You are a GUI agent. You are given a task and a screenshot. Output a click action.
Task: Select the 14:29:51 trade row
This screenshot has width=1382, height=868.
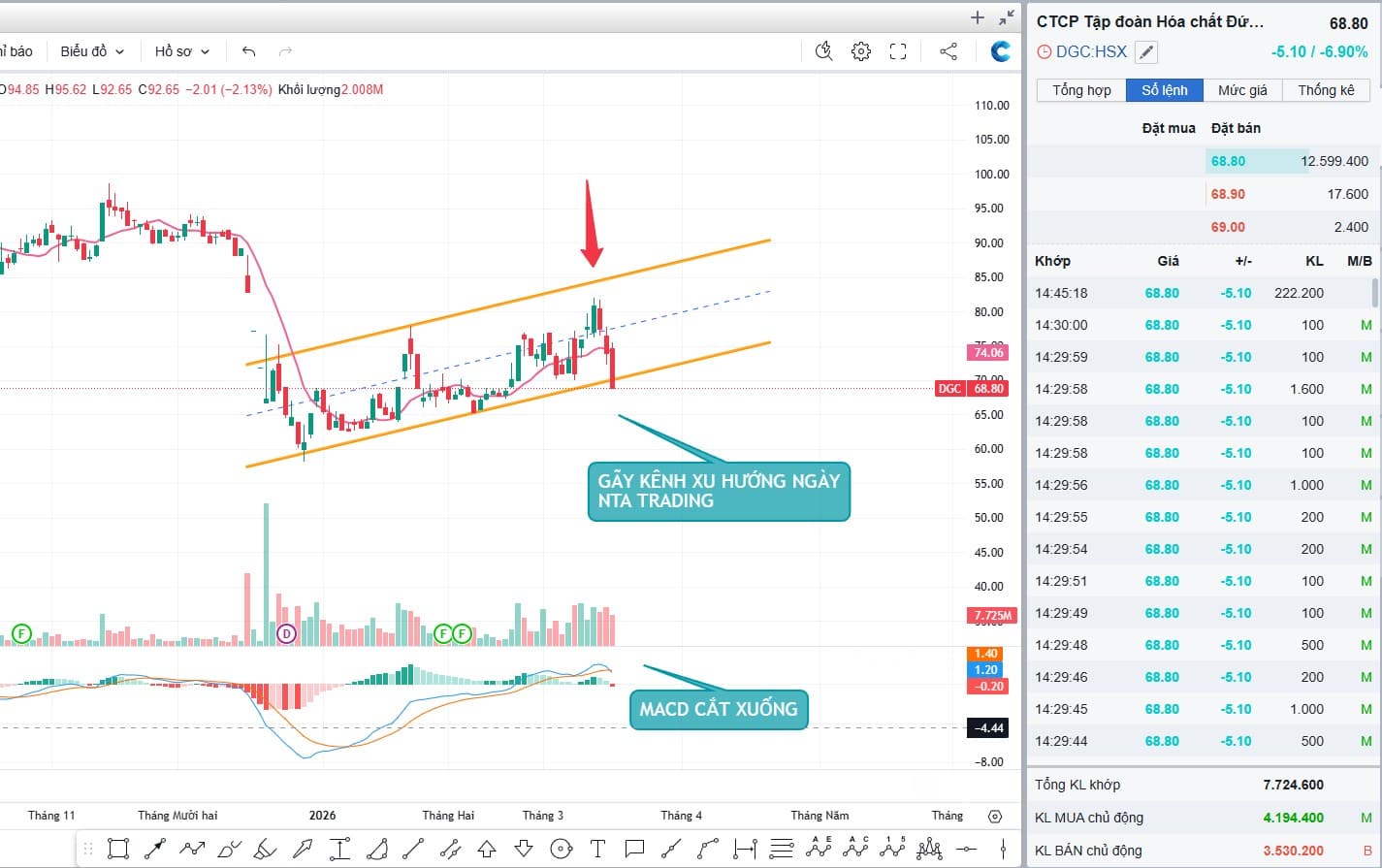click(1201, 581)
